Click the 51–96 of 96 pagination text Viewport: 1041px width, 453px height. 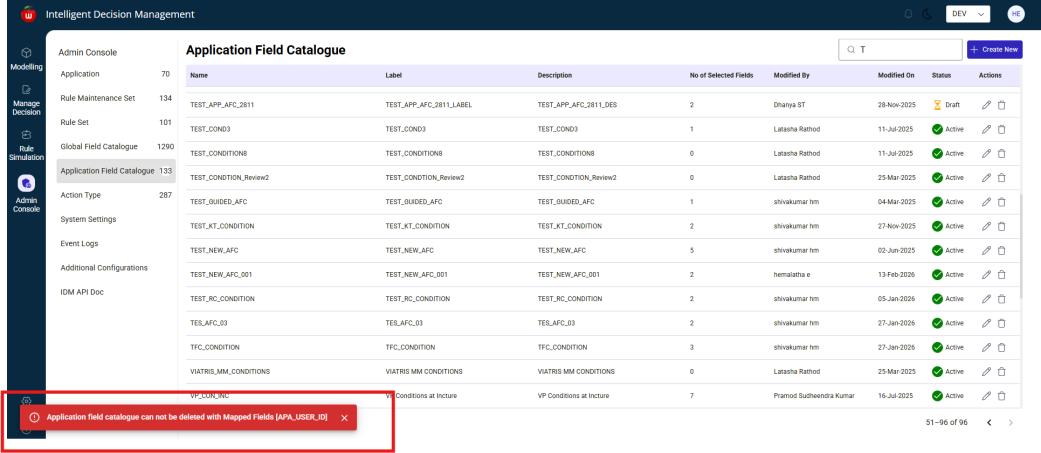click(x=946, y=422)
